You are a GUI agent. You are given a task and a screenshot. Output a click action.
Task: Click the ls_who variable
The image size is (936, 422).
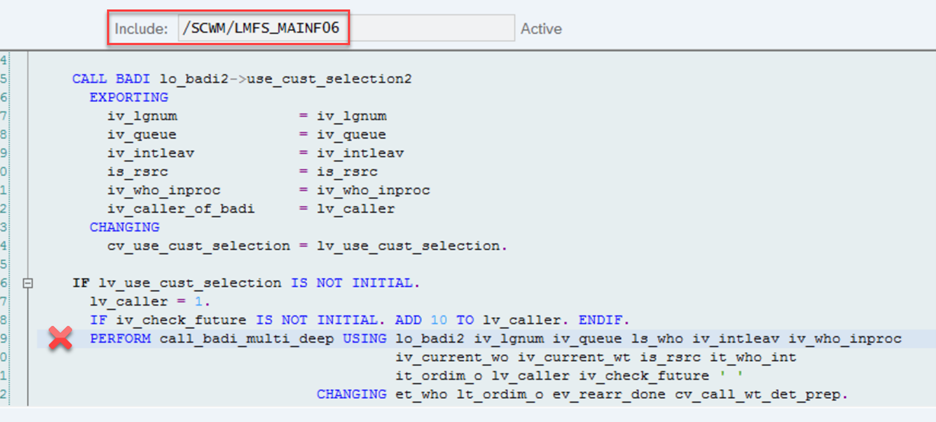point(656,339)
